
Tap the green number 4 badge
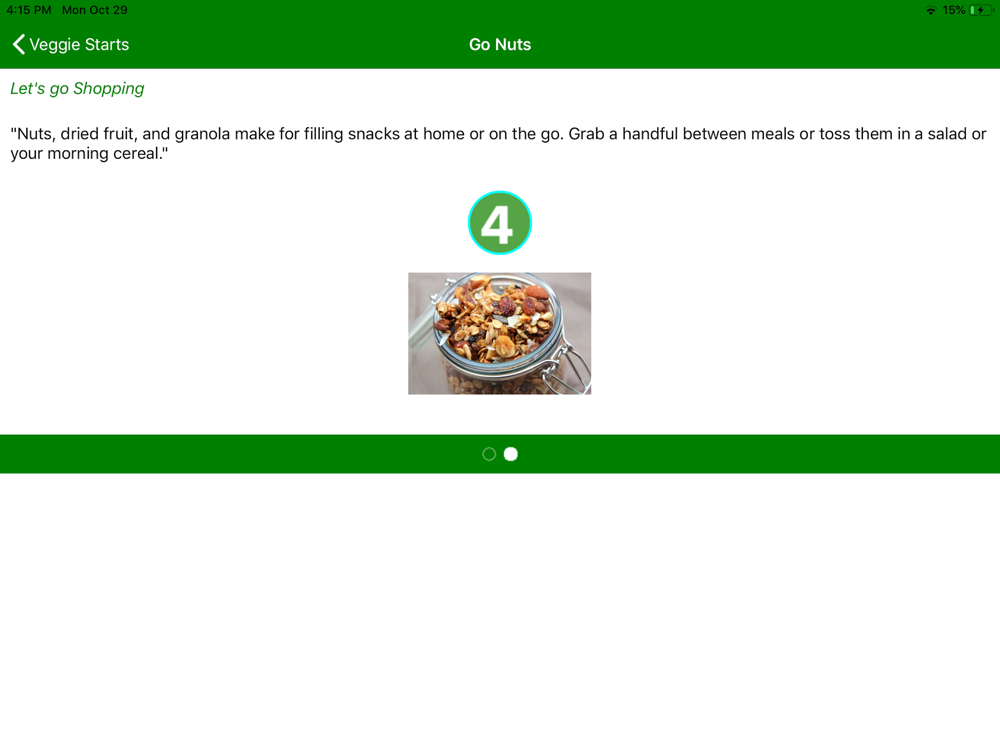pyautogui.click(x=499, y=223)
